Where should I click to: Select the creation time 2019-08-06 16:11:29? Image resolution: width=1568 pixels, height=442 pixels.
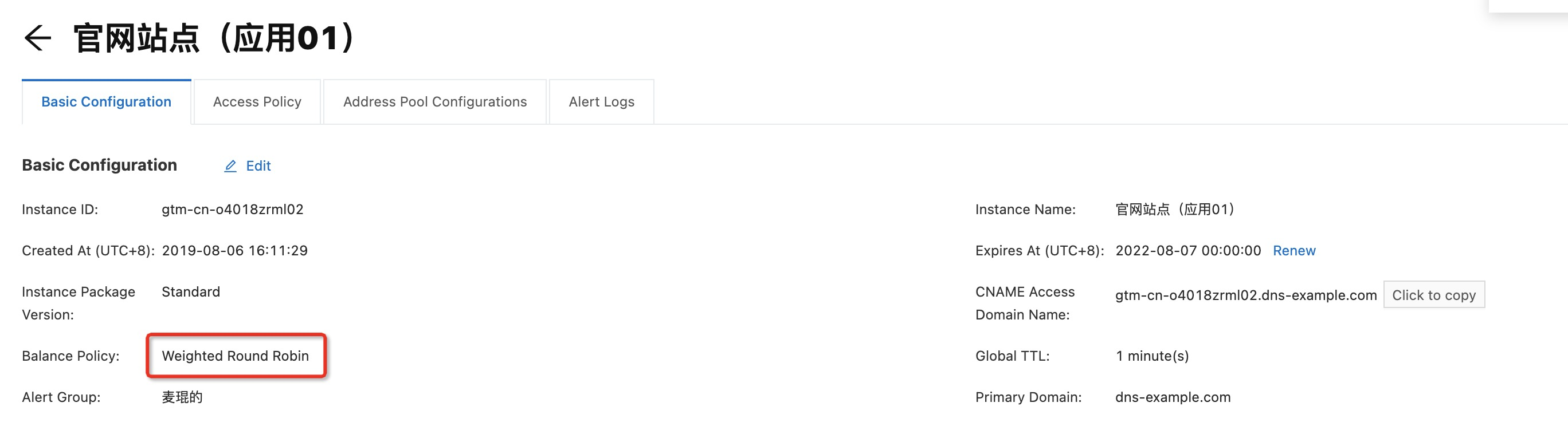tap(235, 251)
